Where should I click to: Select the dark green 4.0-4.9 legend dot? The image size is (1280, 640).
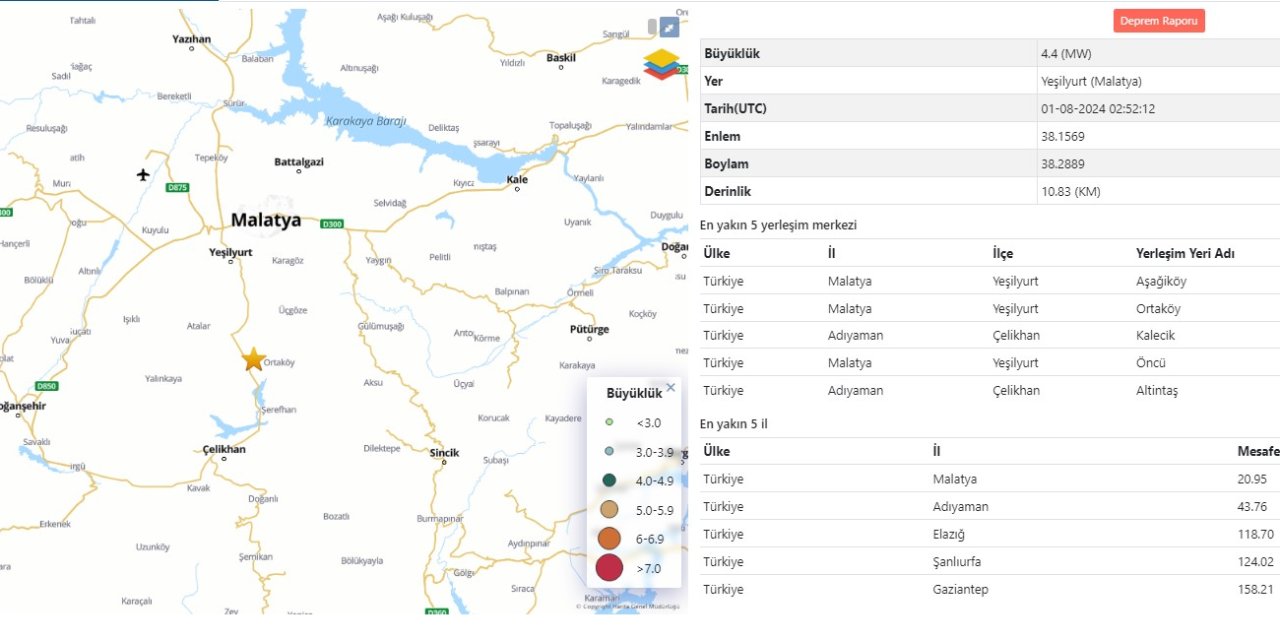[609, 481]
